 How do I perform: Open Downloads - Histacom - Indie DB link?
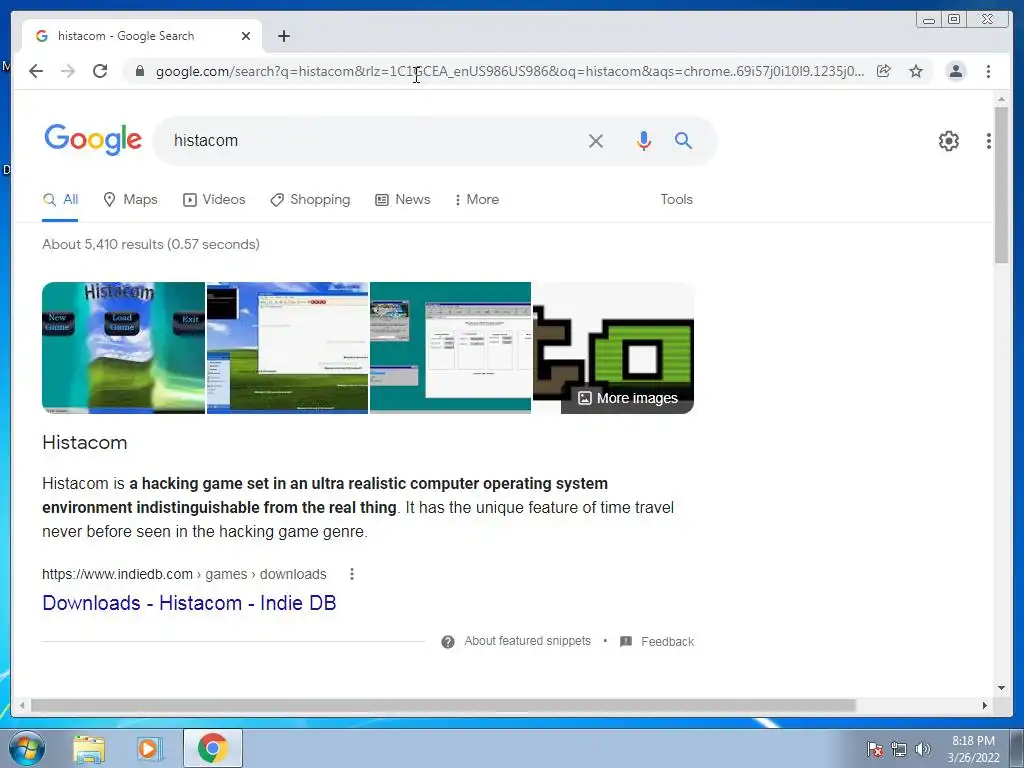[x=189, y=603]
